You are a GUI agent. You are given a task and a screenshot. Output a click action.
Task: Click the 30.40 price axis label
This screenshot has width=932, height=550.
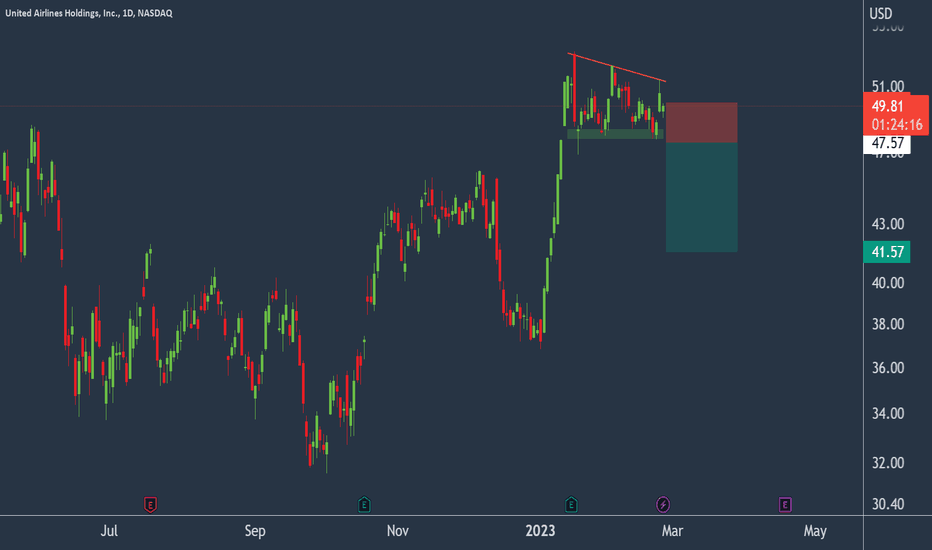click(x=888, y=504)
